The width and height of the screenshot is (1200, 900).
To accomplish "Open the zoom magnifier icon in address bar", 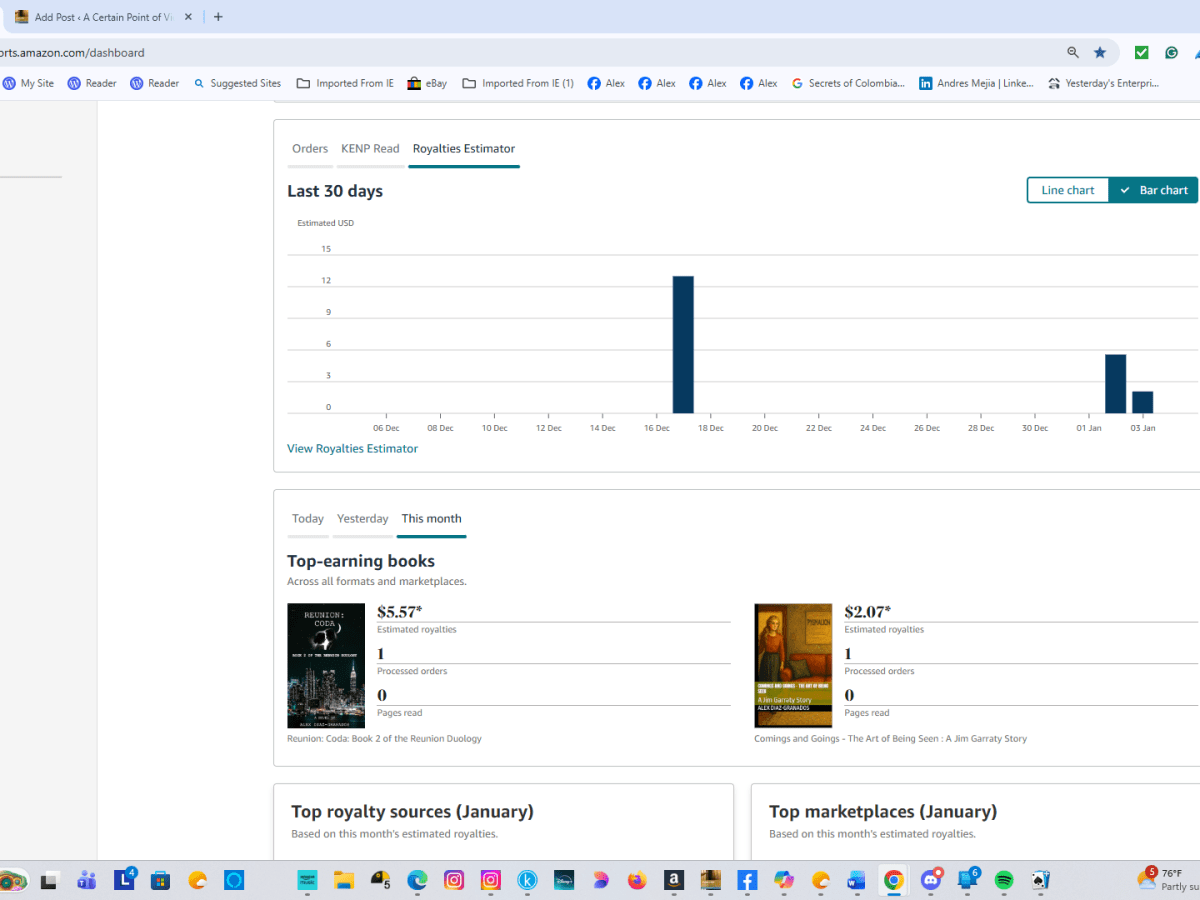I will click(x=1073, y=53).
